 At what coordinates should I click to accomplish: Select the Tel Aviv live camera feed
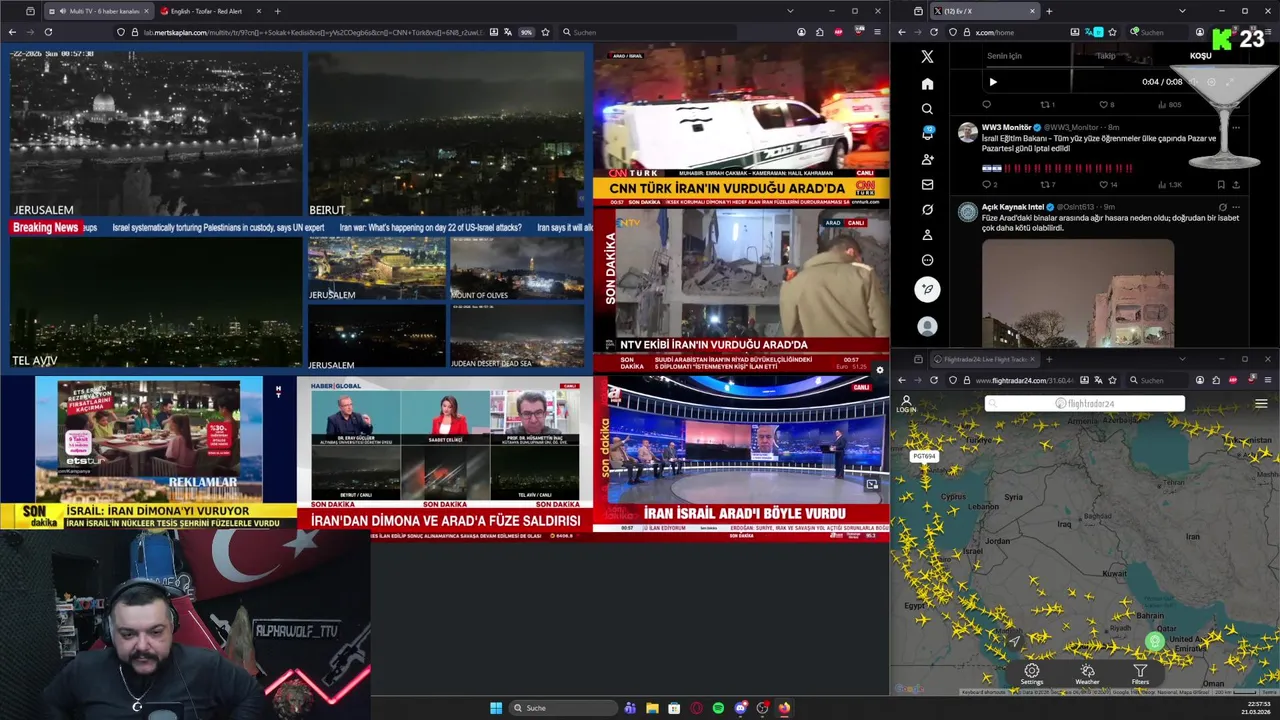pos(156,303)
